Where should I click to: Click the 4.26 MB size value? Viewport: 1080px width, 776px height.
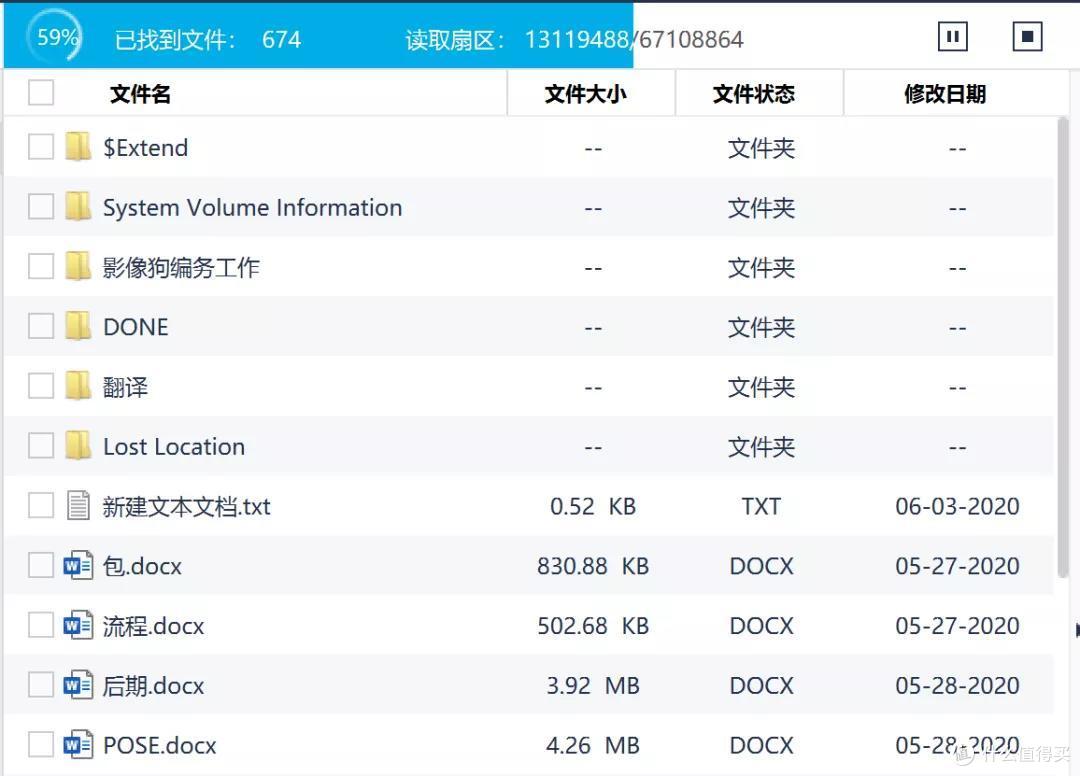pyautogui.click(x=592, y=745)
